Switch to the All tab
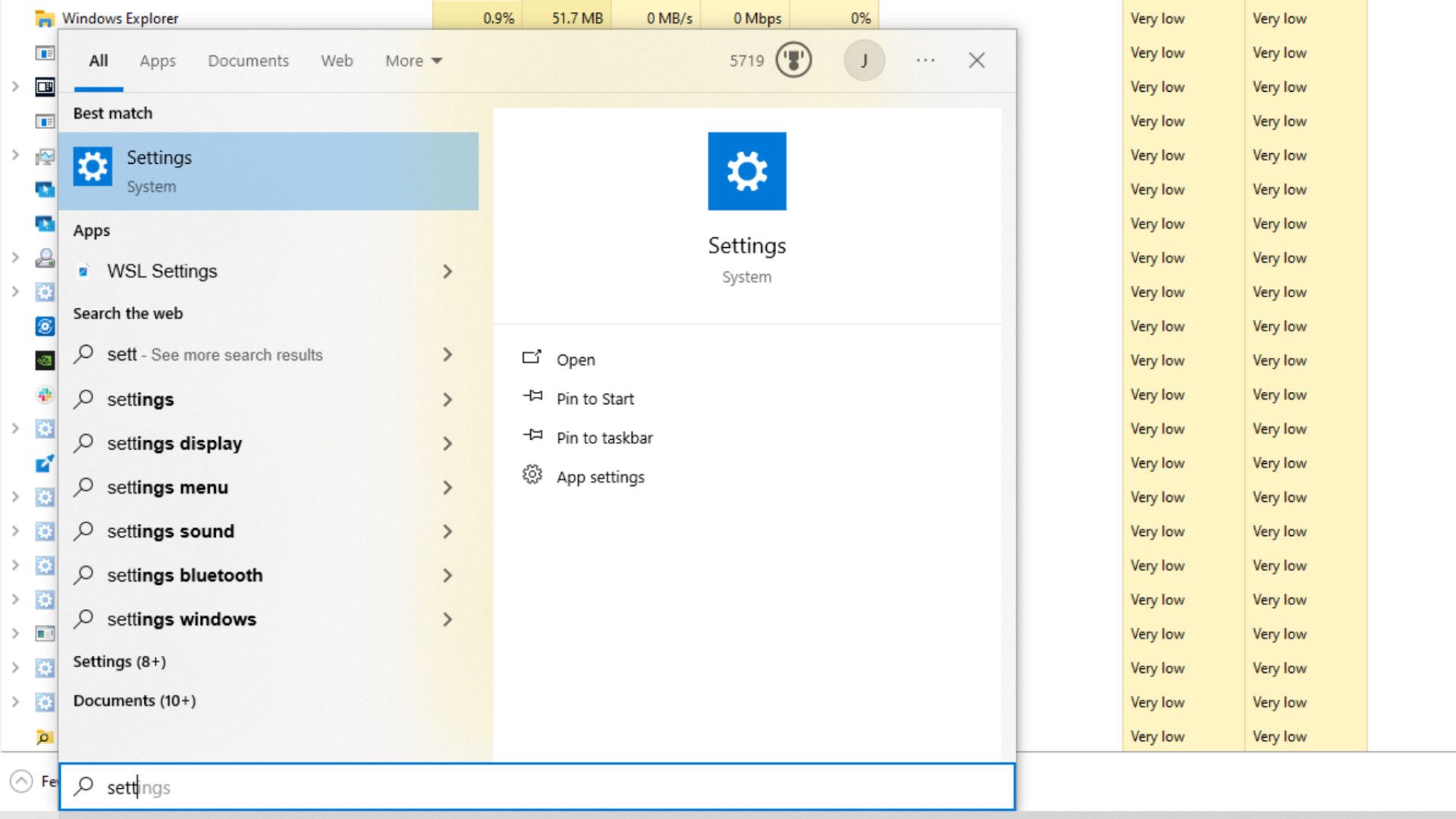 point(99,61)
